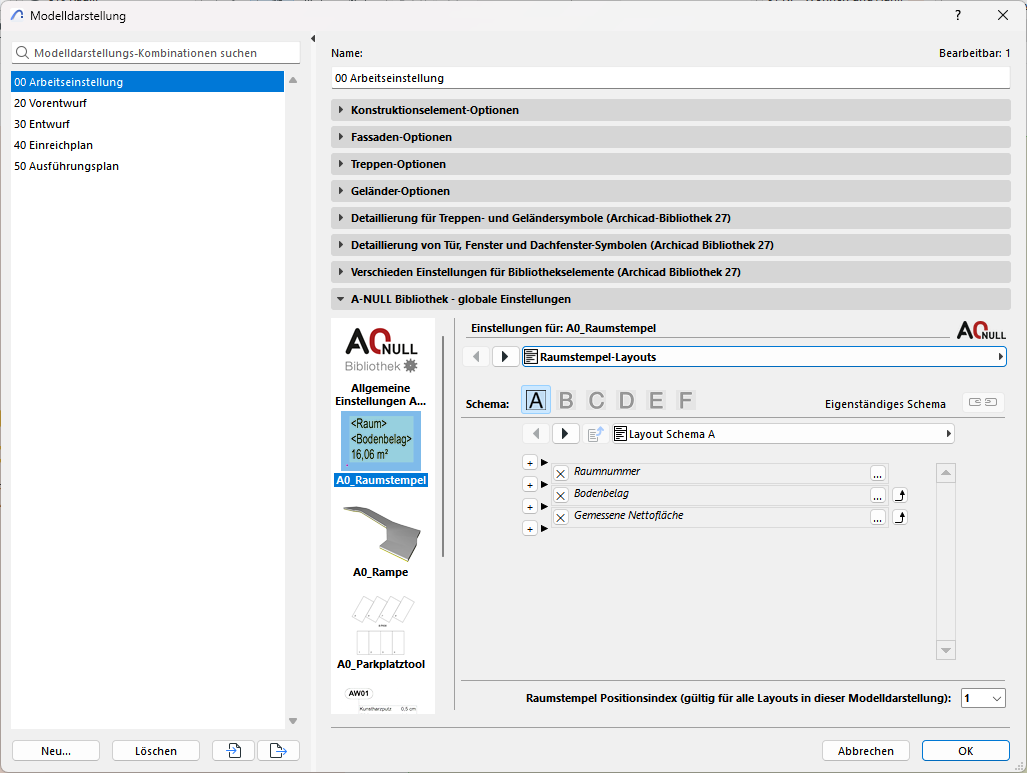Remove the Bodenbelag row with X

tap(561, 495)
